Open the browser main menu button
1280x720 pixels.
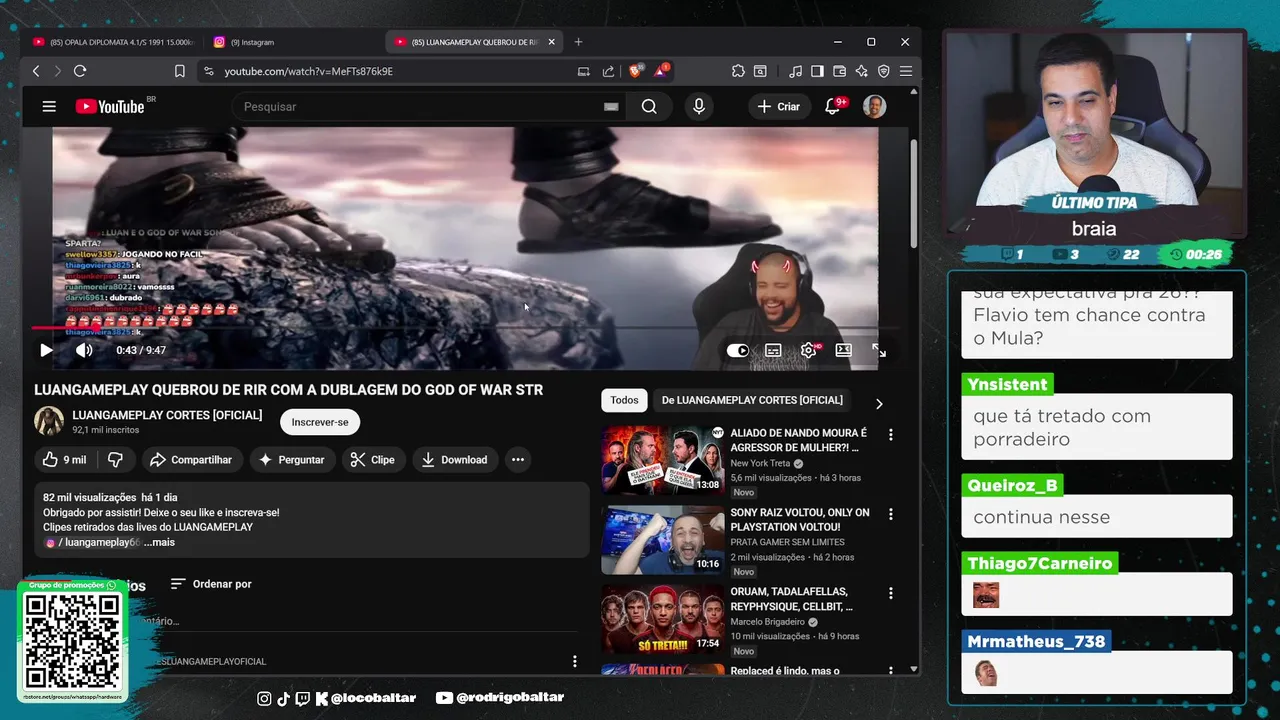tap(905, 71)
